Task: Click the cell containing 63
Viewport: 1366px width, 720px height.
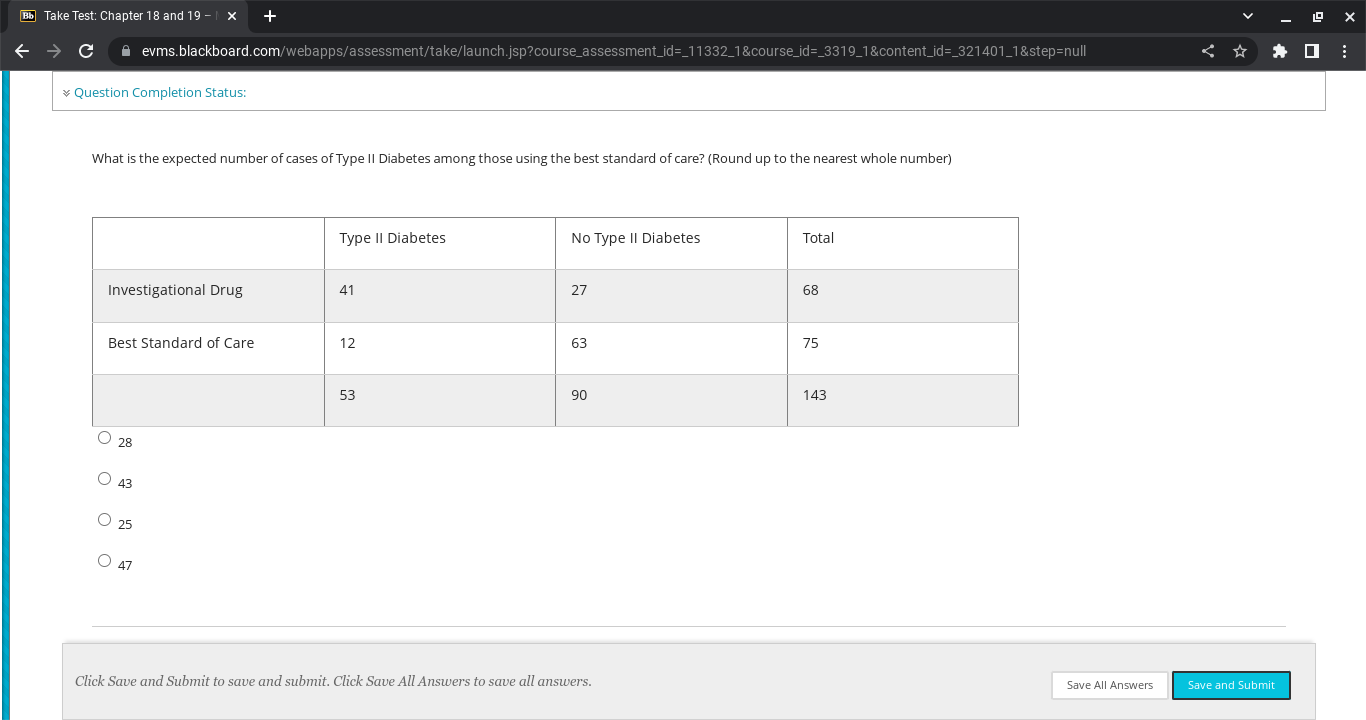Action: pyautogui.click(x=671, y=348)
